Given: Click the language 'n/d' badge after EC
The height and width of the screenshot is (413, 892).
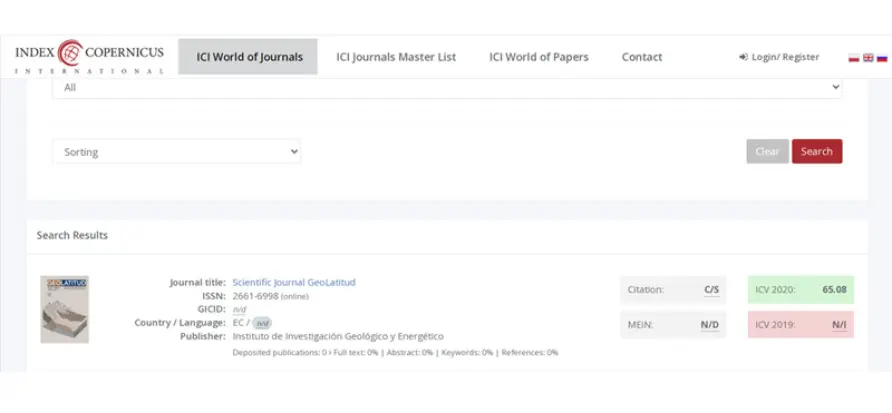Looking at the screenshot, I should tap(262, 323).
